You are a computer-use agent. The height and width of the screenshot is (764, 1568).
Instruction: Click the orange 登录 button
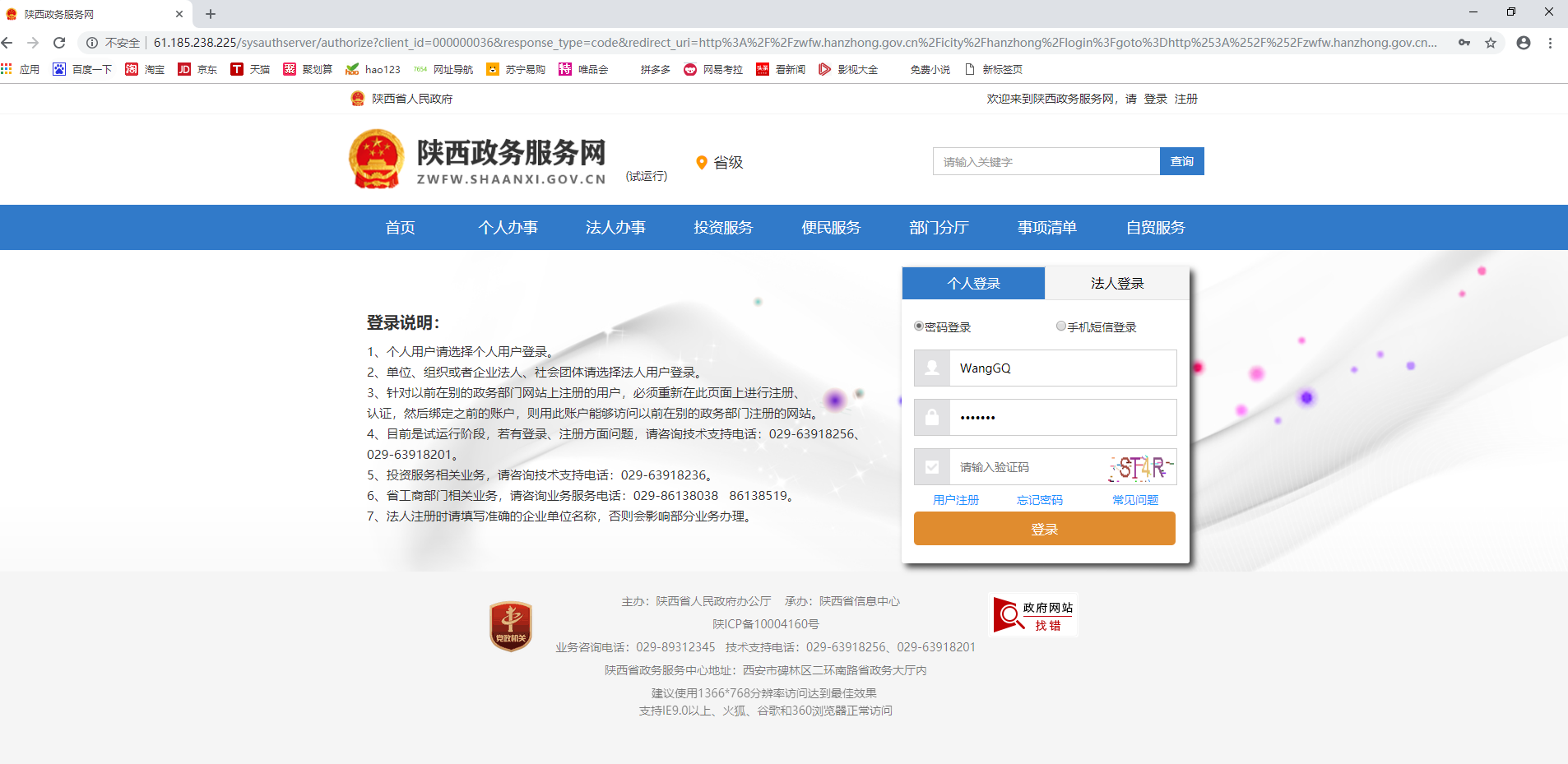pos(1043,528)
